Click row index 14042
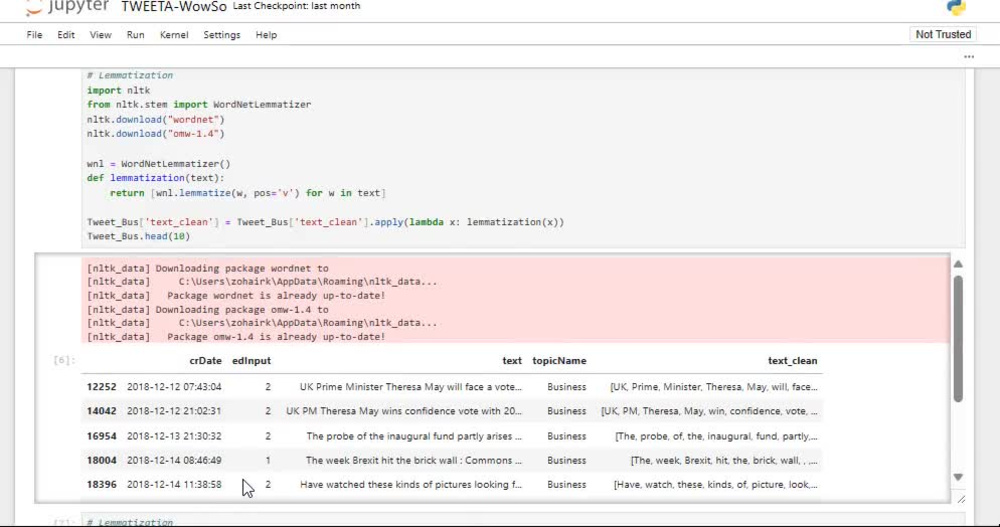The width and height of the screenshot is (1000, 527). click(x=101, y=411)
